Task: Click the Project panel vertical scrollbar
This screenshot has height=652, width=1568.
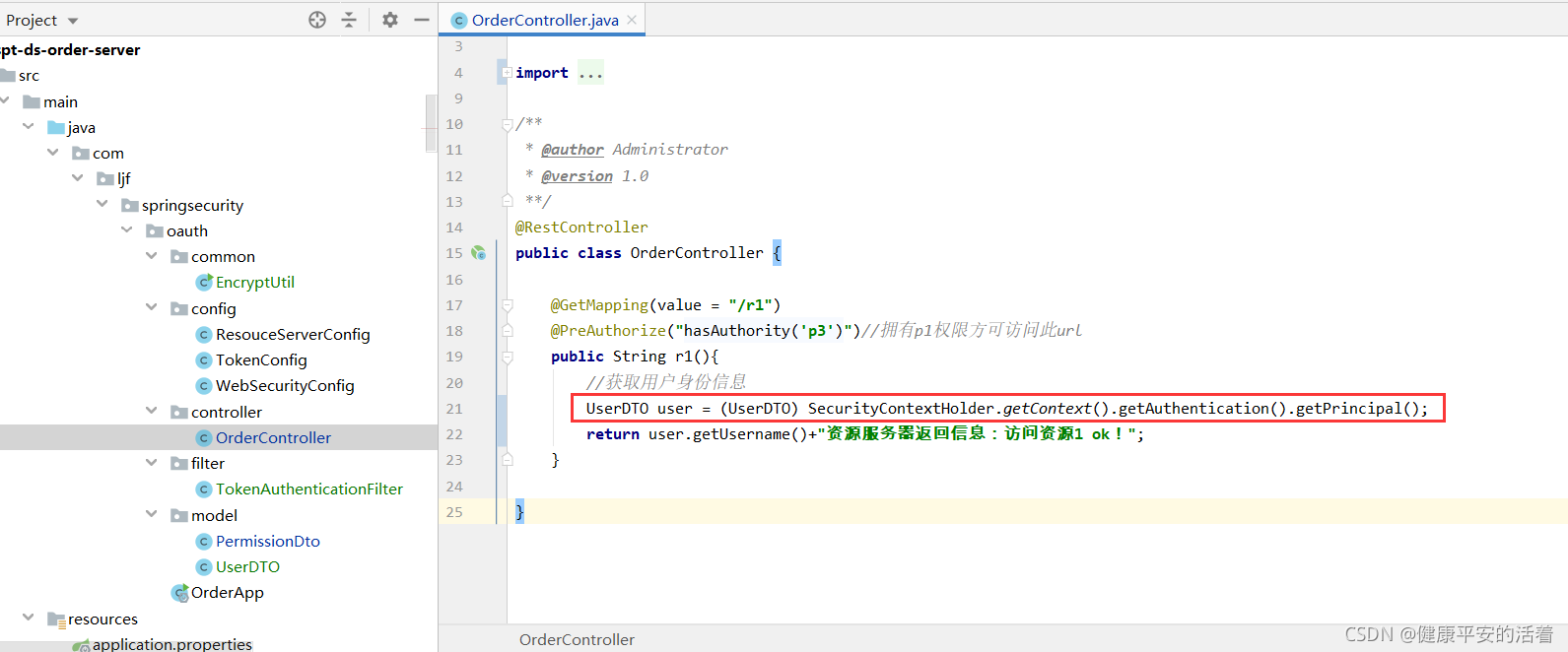Action: (431, 123)
